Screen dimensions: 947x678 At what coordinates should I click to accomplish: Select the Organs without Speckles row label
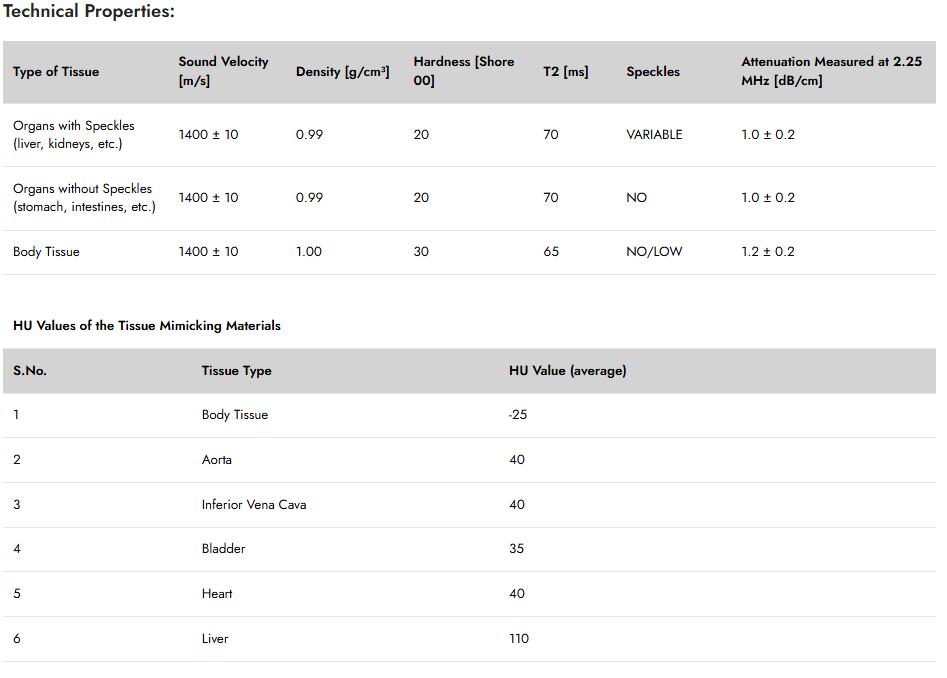84,197
